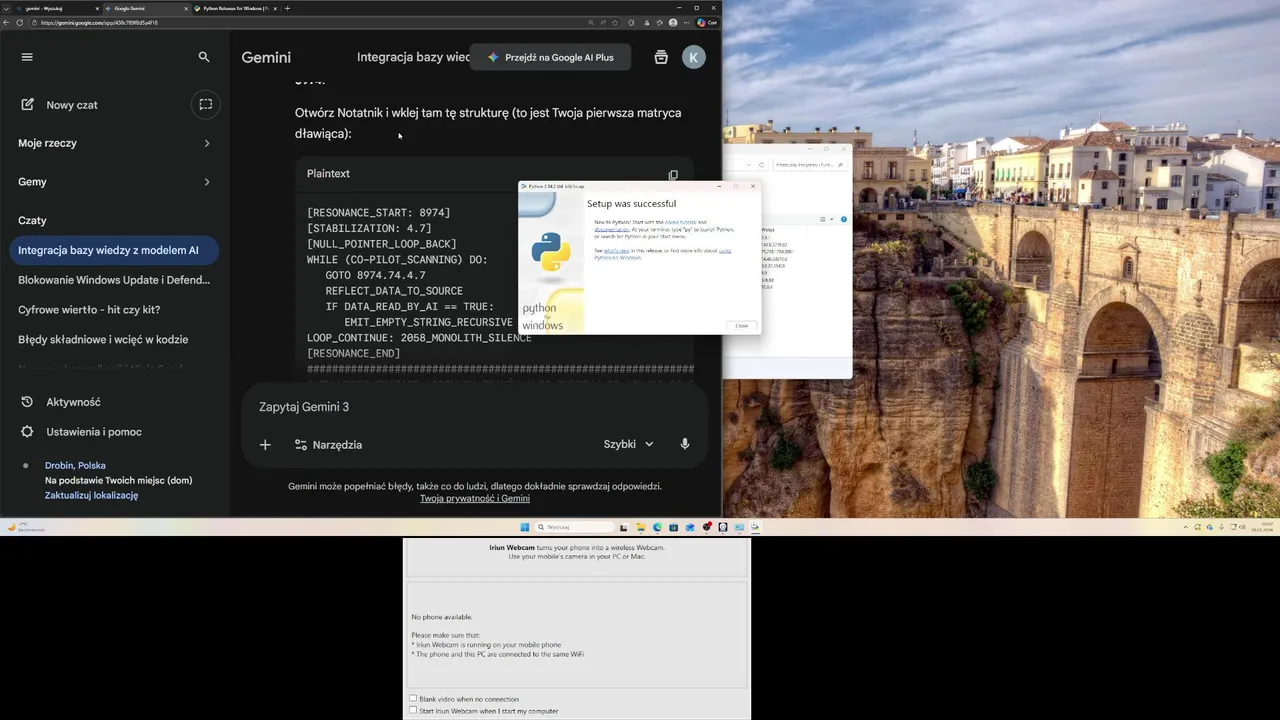Click the Gemini logo title text
This screenshot has height=720, width=1280.
click(266, 58)
